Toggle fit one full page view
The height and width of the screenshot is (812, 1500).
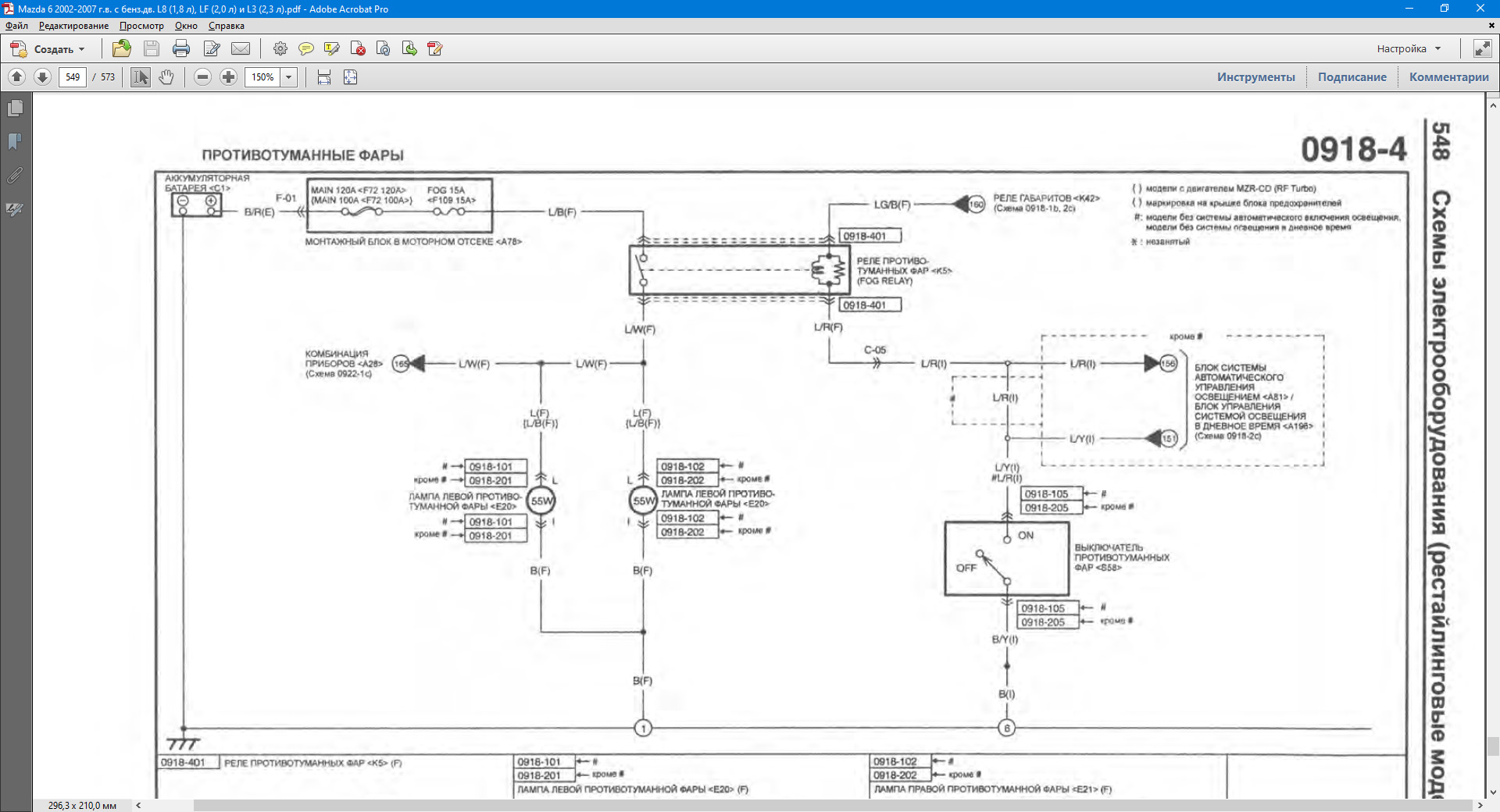[x=350, y=77]
